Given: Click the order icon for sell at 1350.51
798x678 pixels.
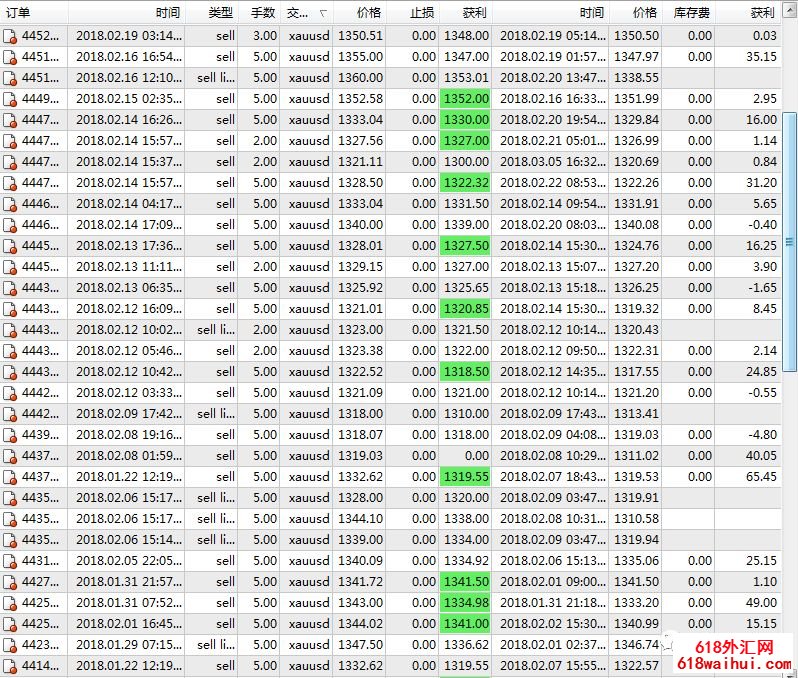Looking at the screenshot, I should [10, 36].
